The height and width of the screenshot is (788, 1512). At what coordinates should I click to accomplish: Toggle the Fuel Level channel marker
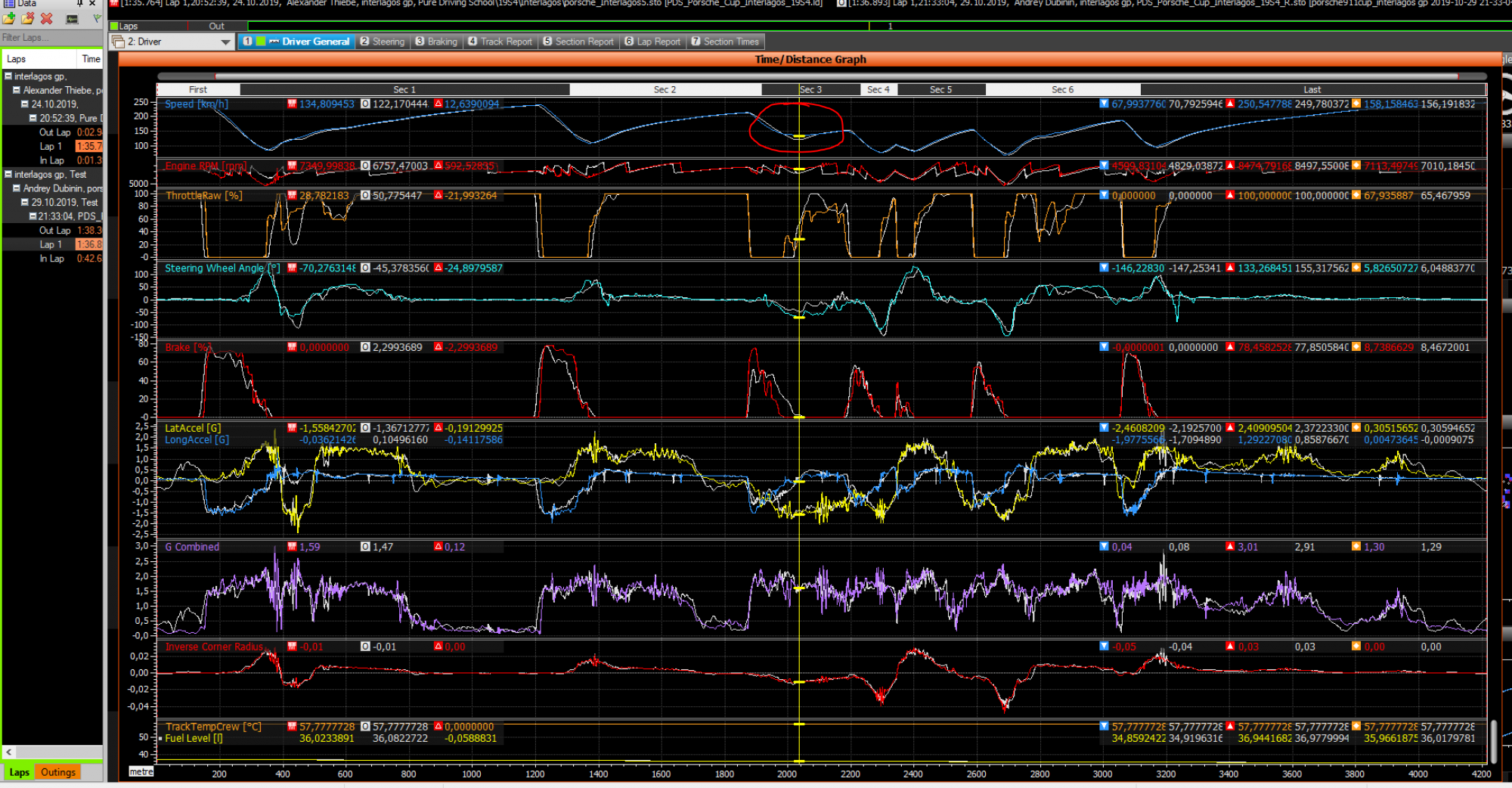tap(160, 739)
